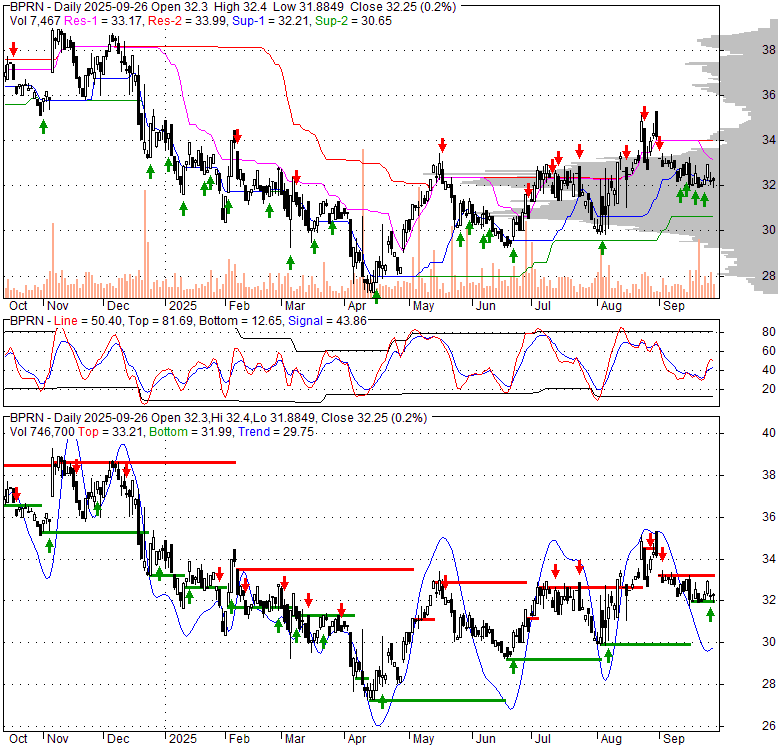Click the 30 price tick on upper chart

(769, 230)
